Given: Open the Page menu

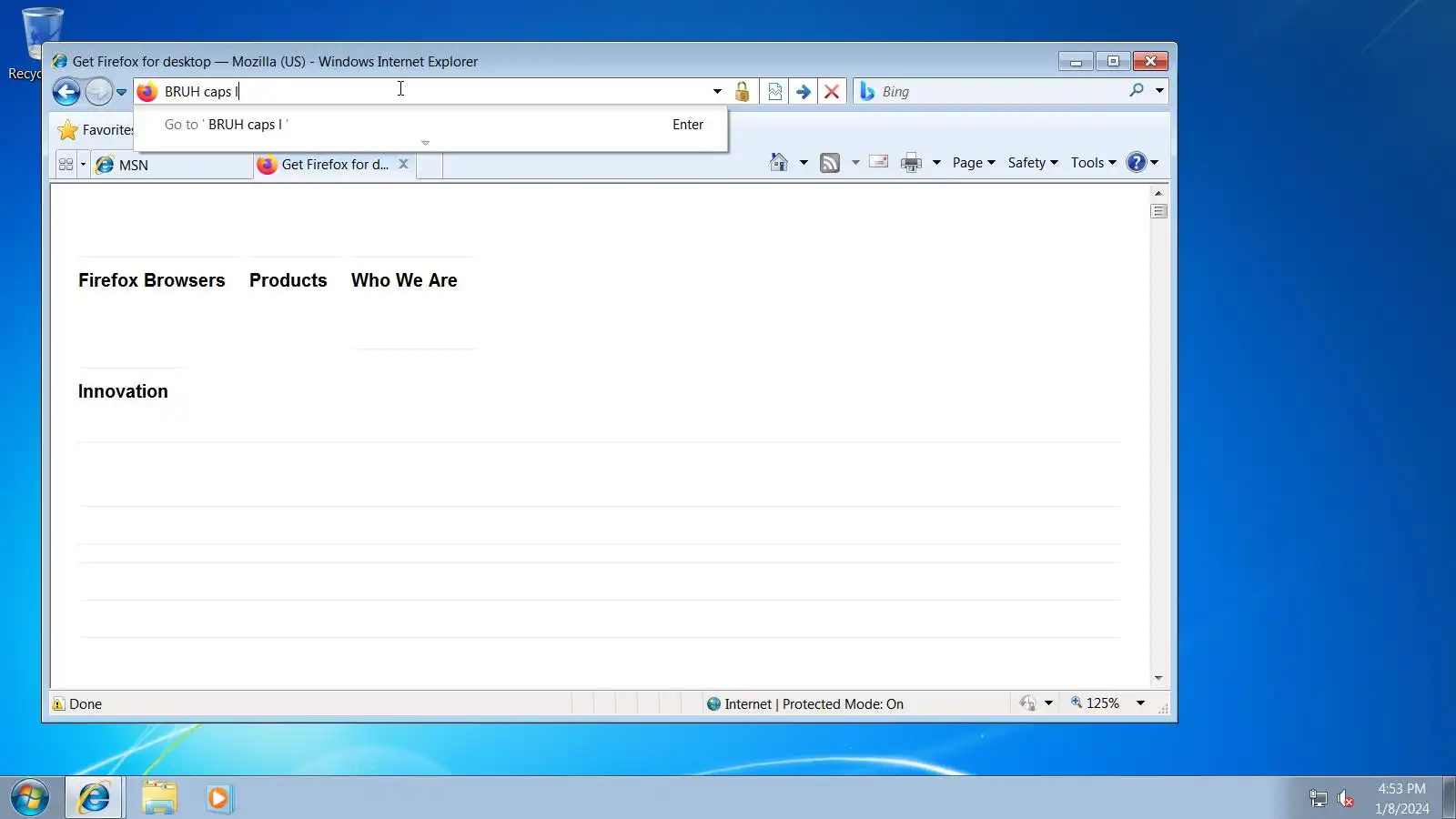Looking at the screenshot, I should (974, 163).
